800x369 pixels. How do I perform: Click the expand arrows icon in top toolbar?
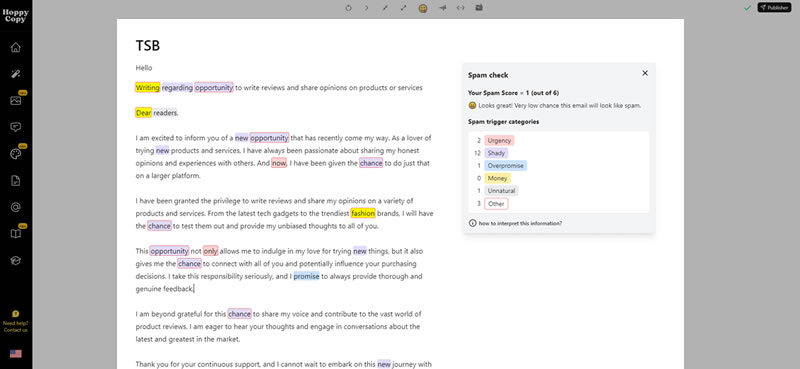(404, 8)
